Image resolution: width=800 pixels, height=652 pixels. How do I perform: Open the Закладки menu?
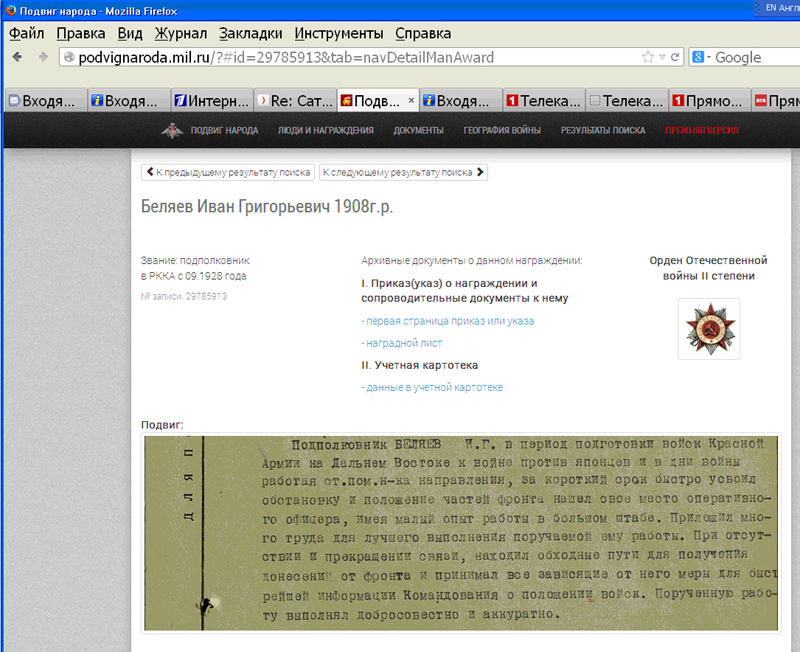point(251,34)
